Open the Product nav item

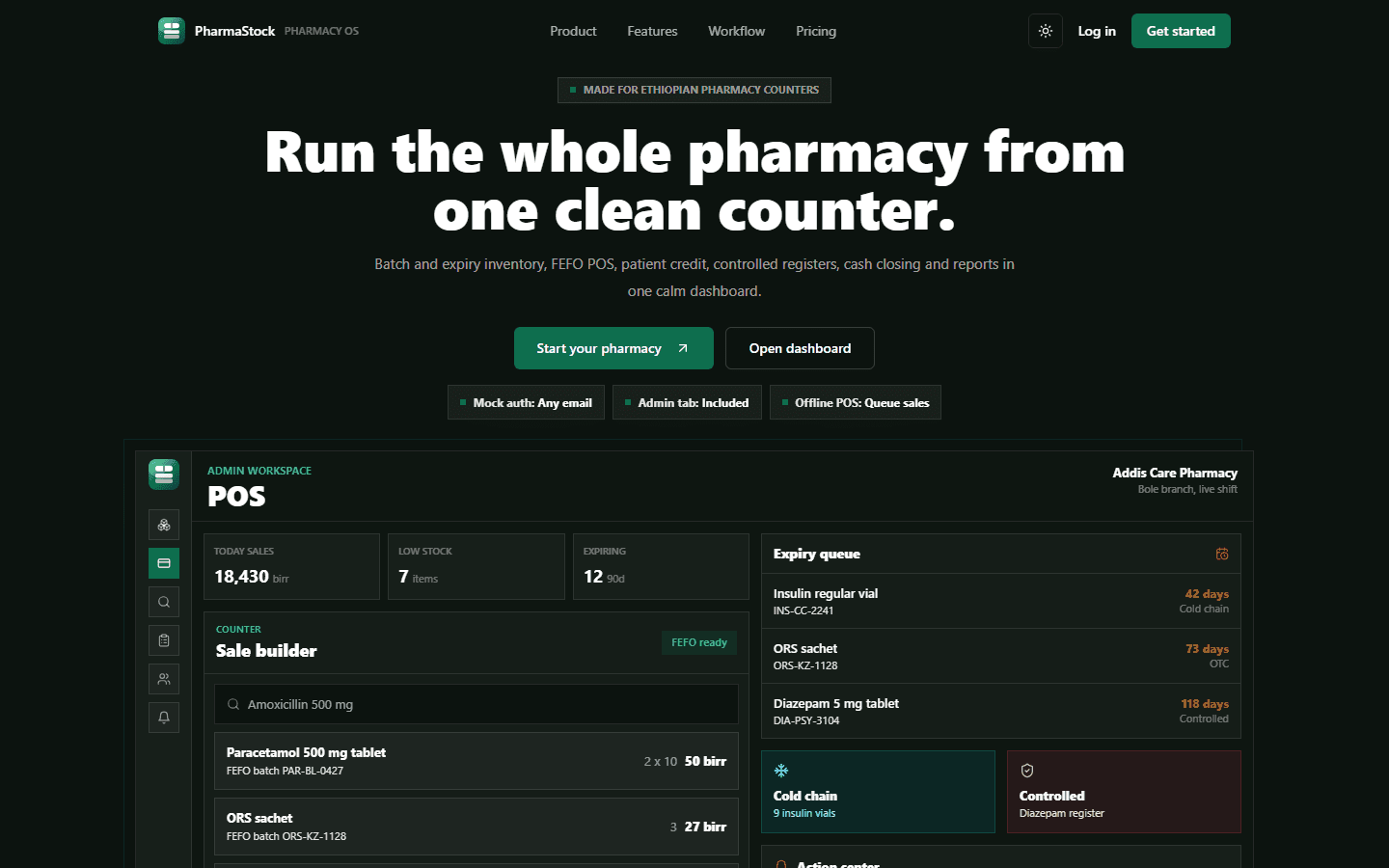coord(573,31)
